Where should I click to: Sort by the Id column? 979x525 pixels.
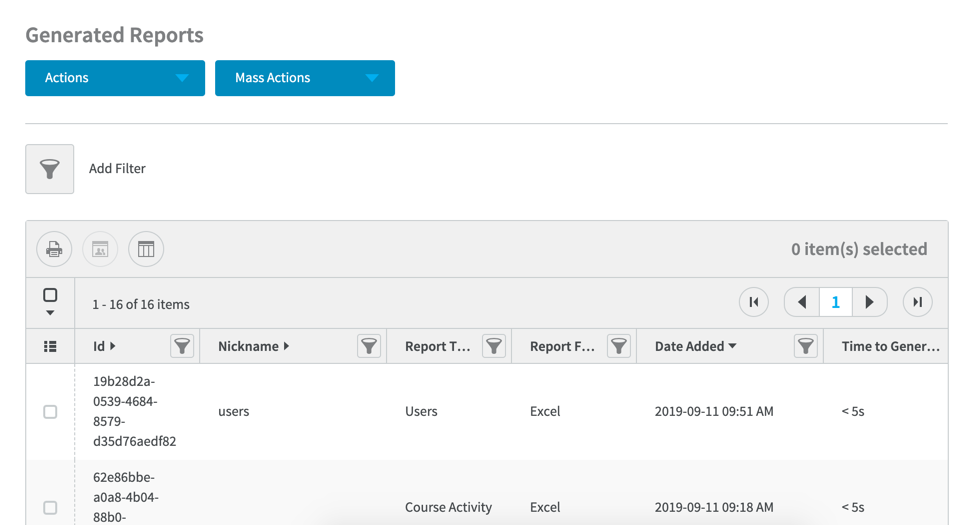pos(104,346)
